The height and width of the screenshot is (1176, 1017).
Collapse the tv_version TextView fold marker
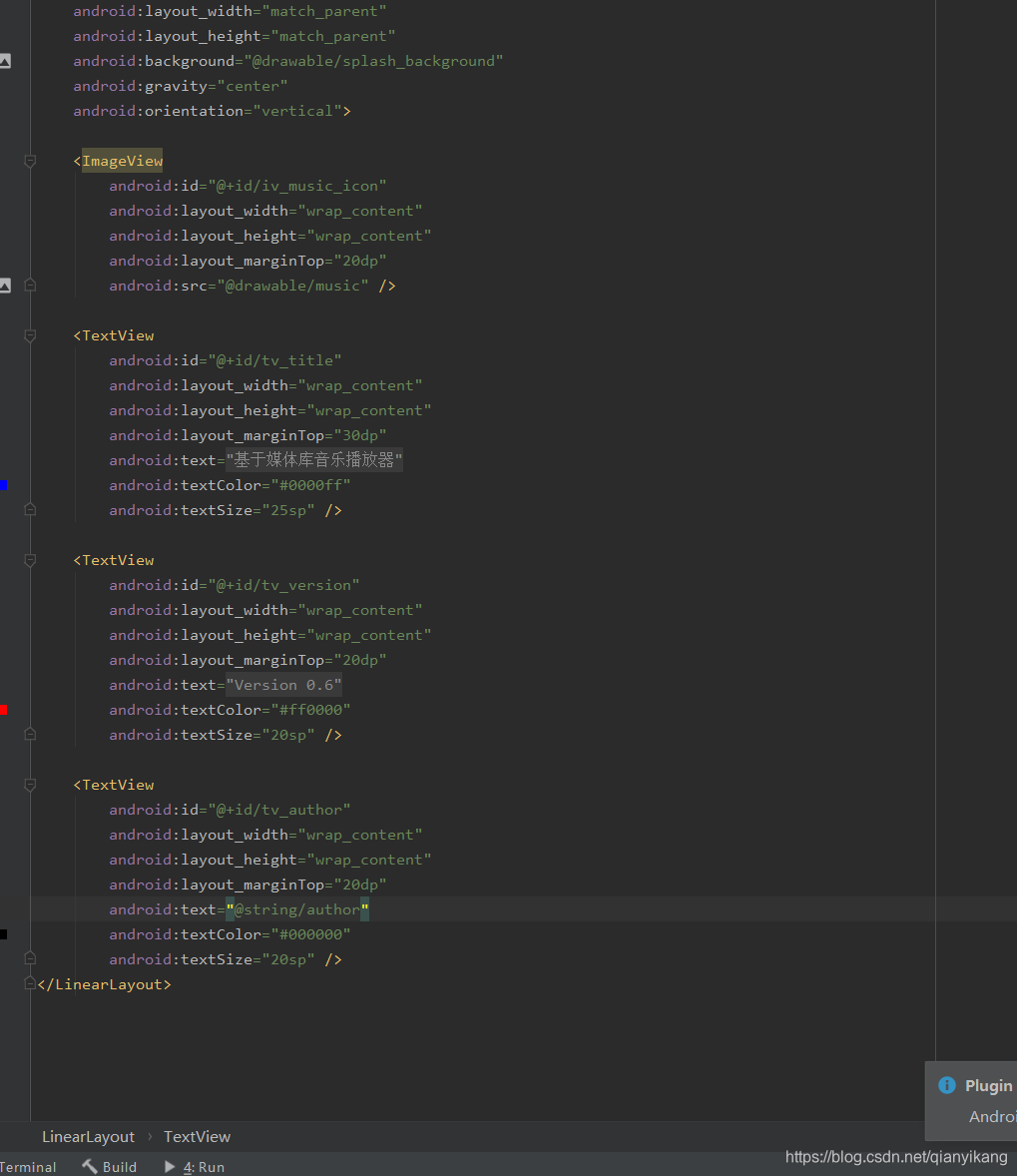pyautogui.click(x=30, y=560)
